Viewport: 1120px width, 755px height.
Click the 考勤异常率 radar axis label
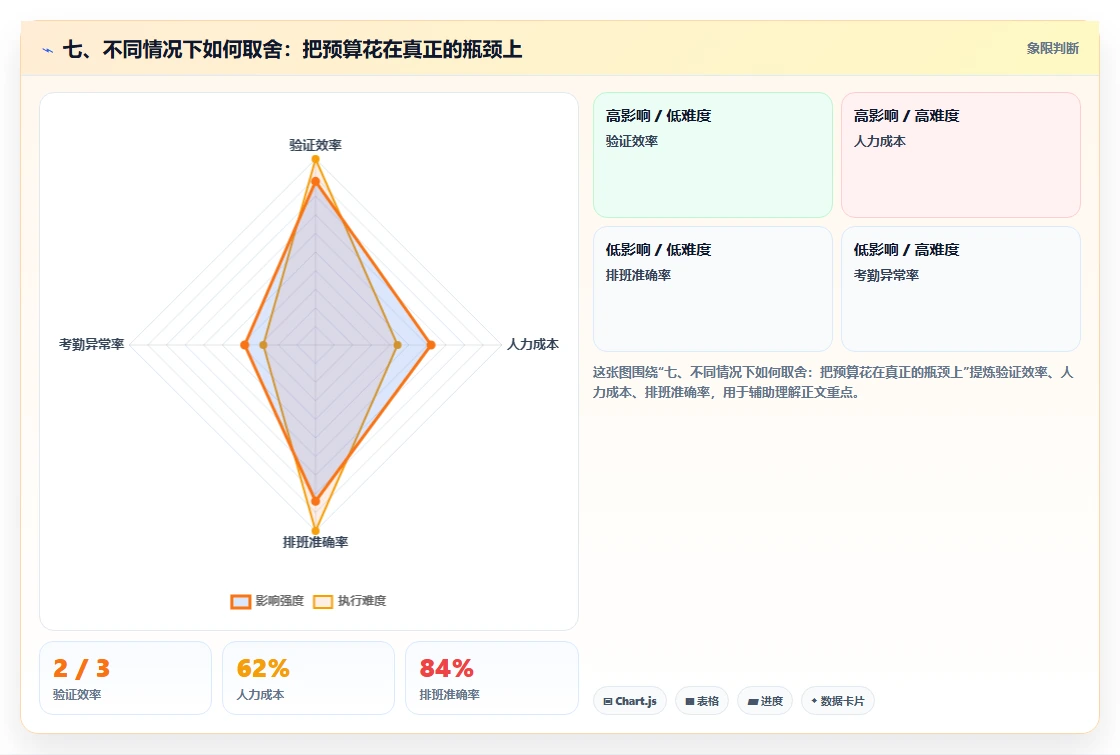pyautogui.click(x=91, y=344)
